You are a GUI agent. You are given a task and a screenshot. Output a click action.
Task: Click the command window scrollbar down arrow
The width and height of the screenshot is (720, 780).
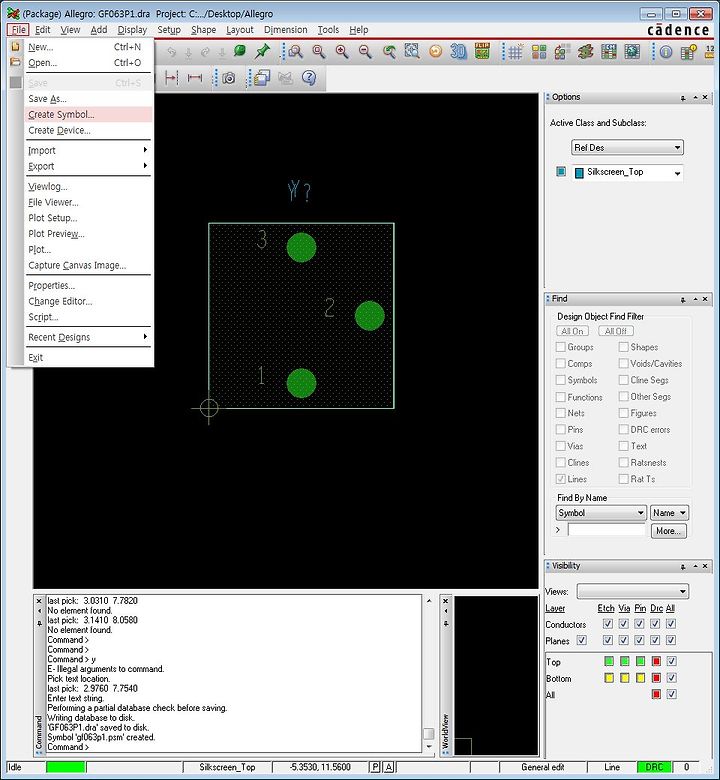[429, 747]
